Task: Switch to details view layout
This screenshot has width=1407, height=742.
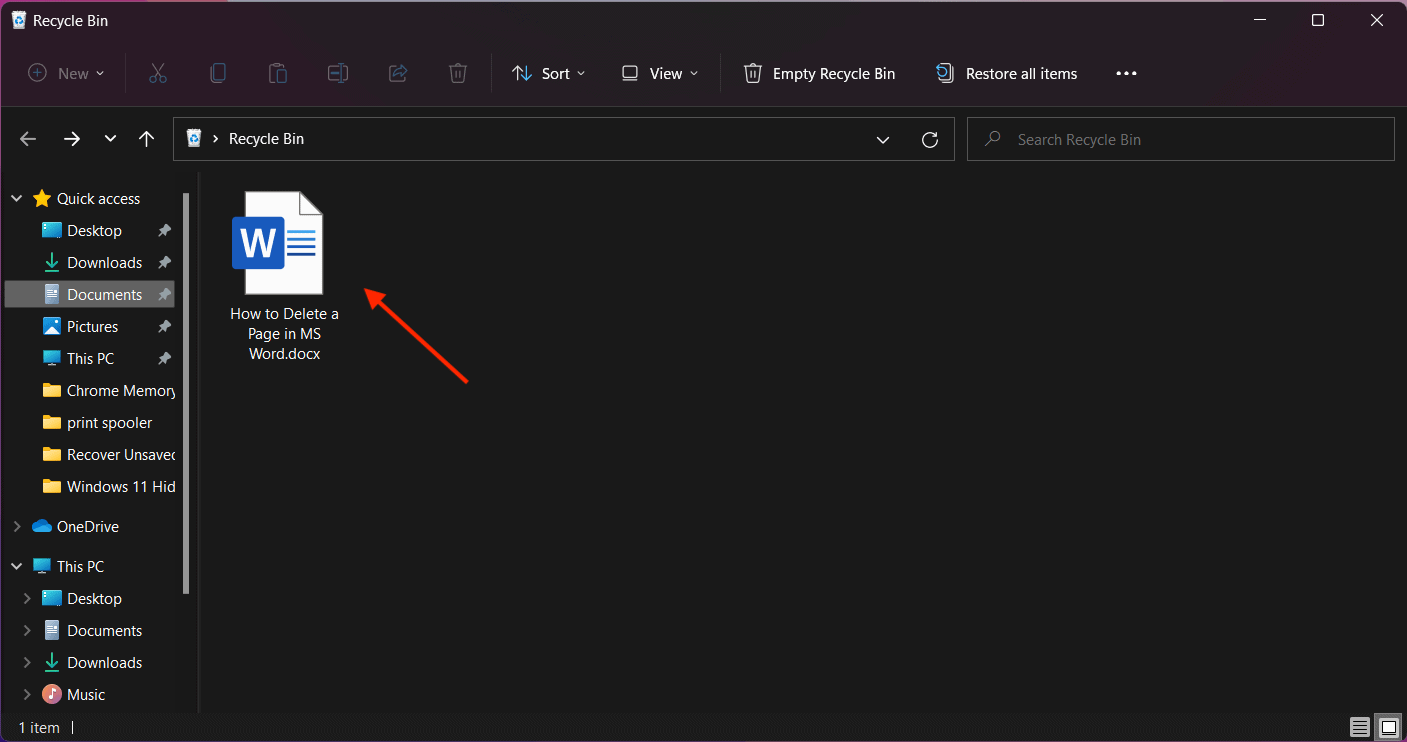Action: tap(1359, 727)
